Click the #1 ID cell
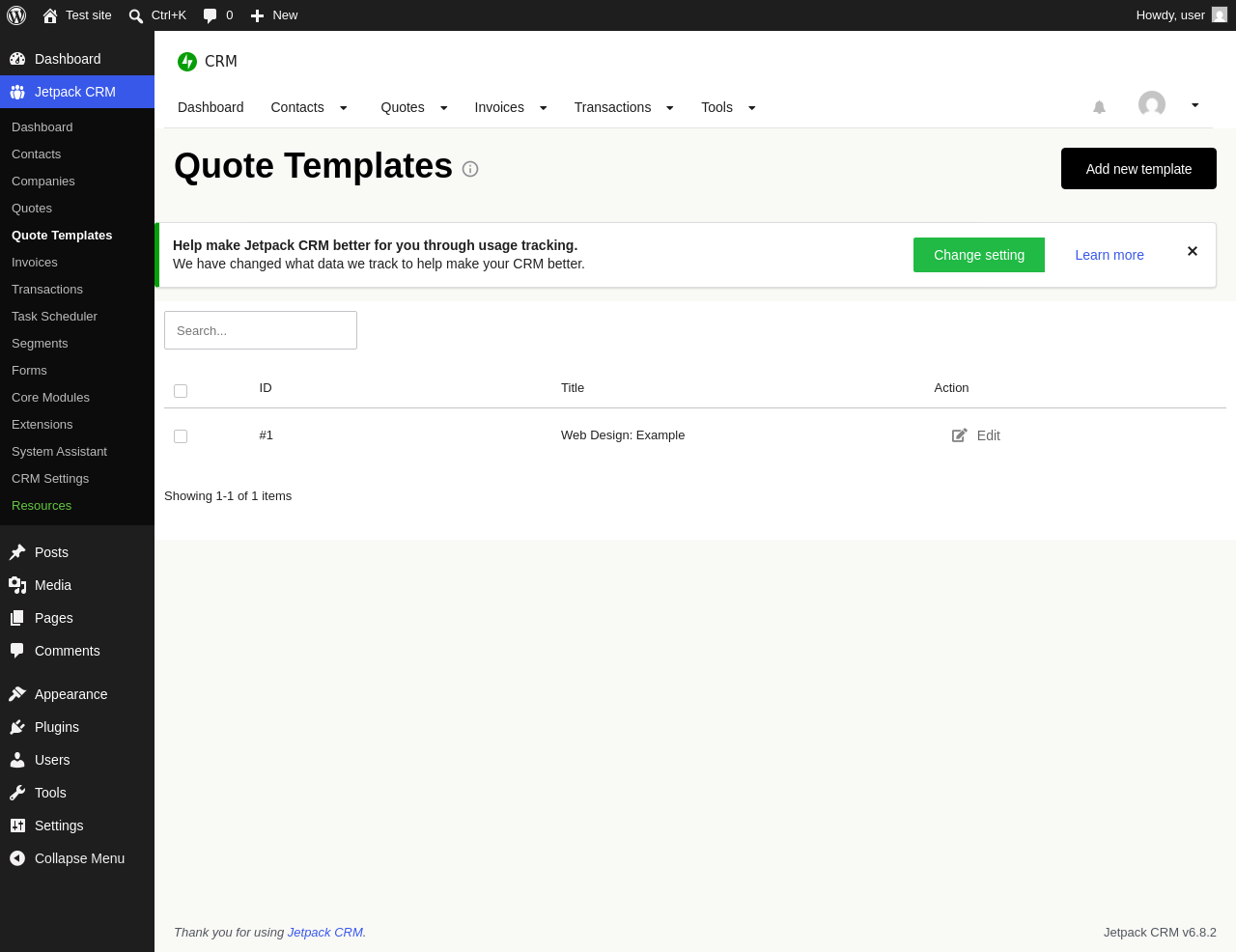The height and width of the screenshot is (952, 1236). (267, 435)
